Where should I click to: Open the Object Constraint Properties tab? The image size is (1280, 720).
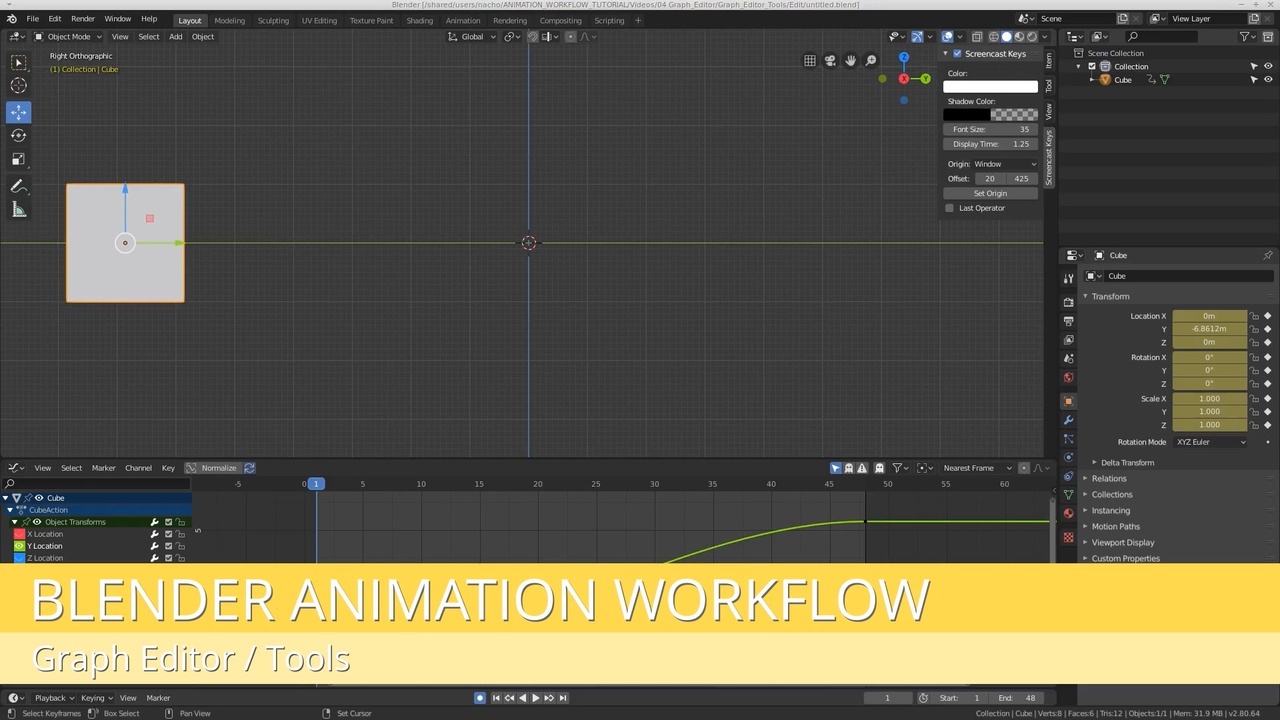[x=1068, y=476]
